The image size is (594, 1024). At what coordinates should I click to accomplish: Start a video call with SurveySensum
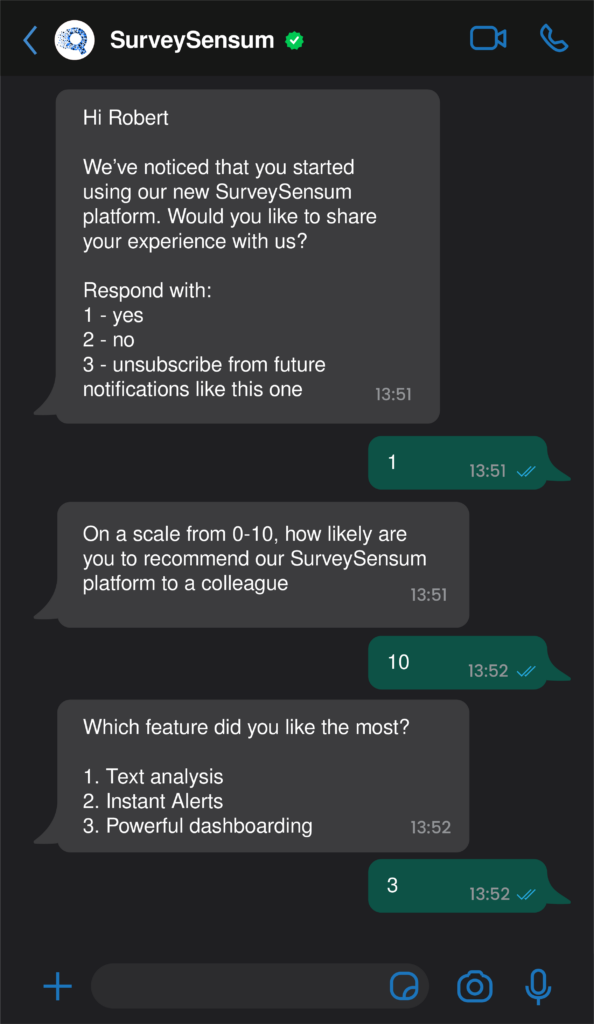click(487, 37)
